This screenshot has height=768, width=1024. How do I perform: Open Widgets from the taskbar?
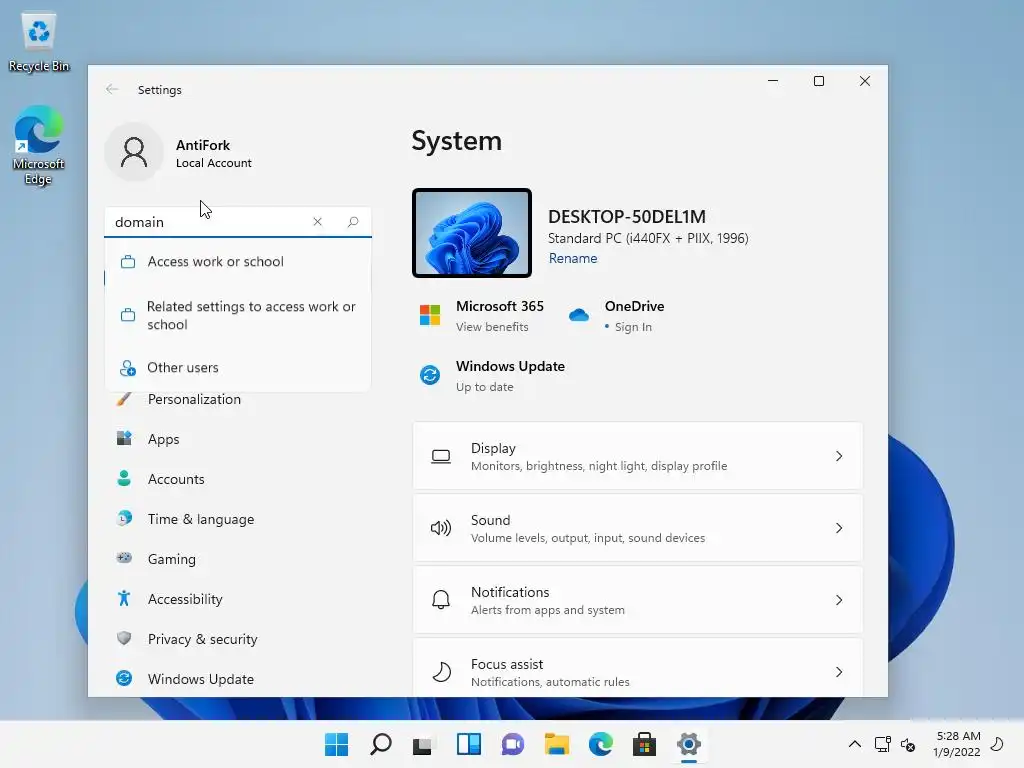point(469,744)
